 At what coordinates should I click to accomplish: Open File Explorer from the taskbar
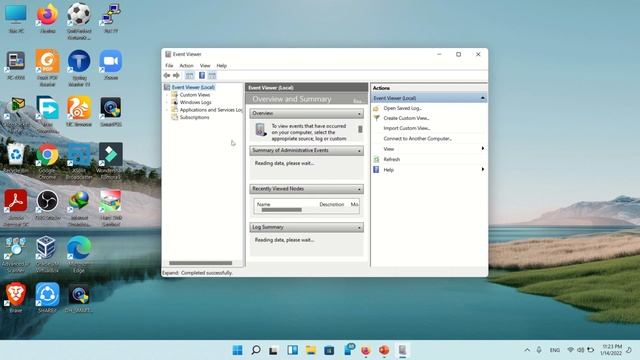pyautogui.click(x=311, y=350)
